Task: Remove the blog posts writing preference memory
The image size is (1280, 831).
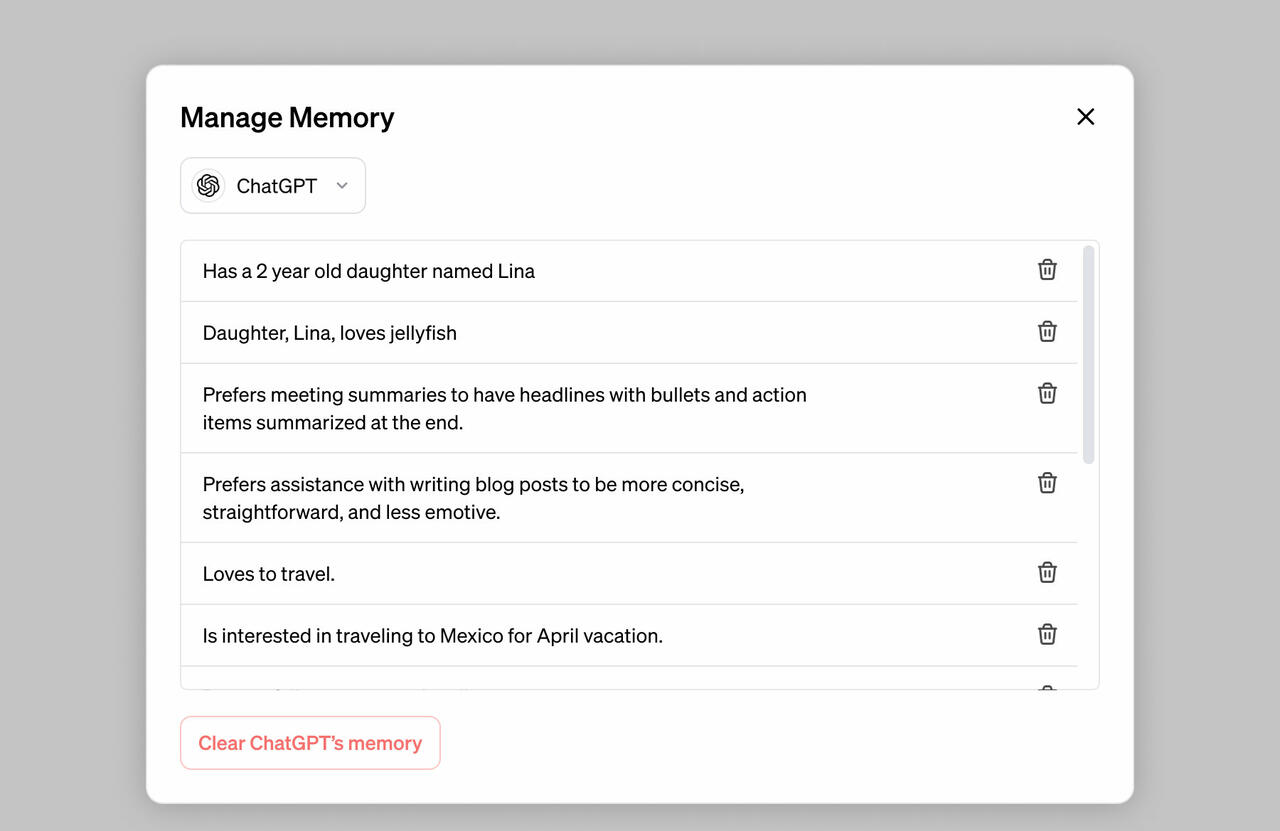Action: click(1047, 483)
